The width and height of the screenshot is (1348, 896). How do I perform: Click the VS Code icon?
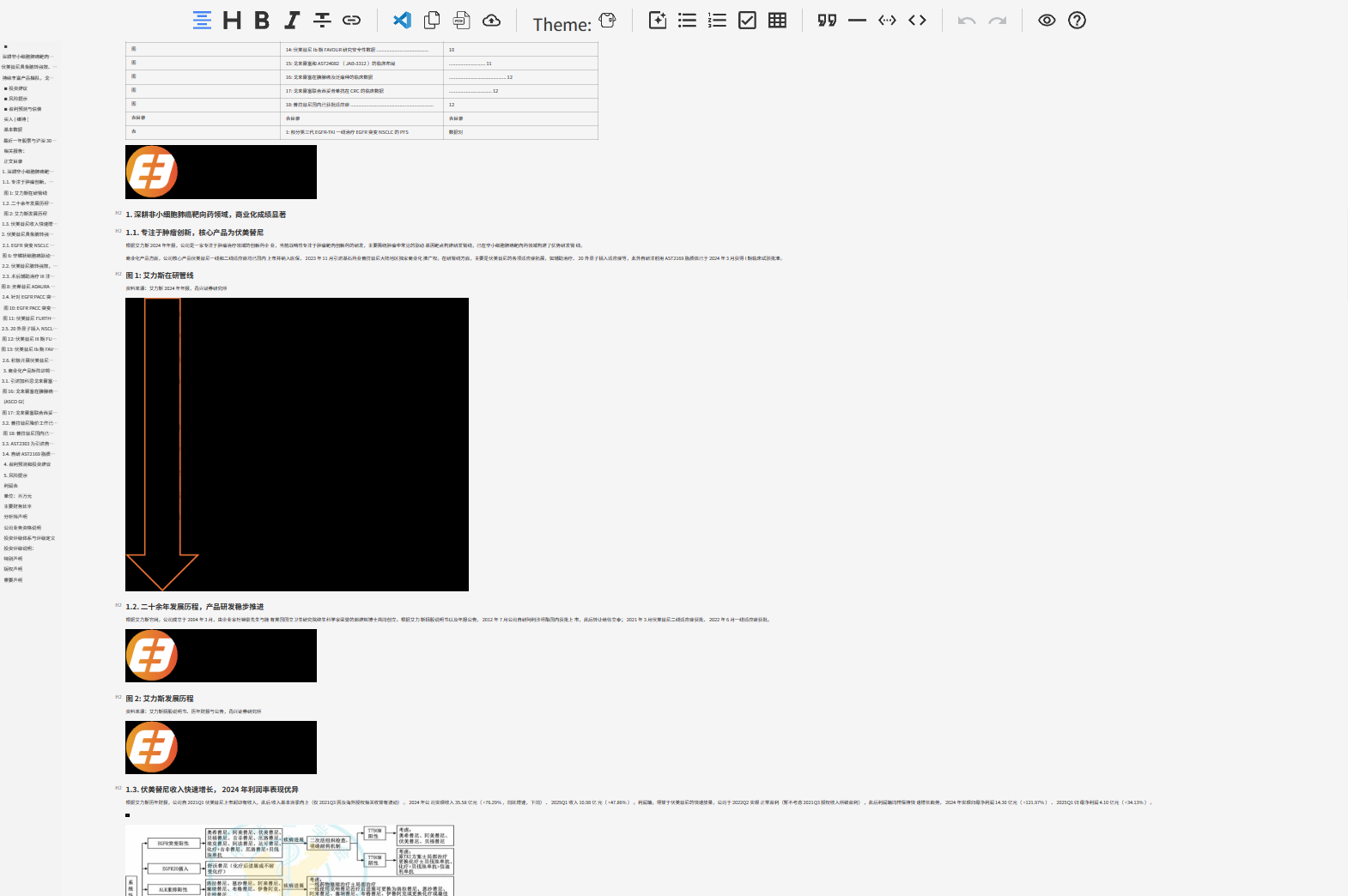tap(402, 21)
